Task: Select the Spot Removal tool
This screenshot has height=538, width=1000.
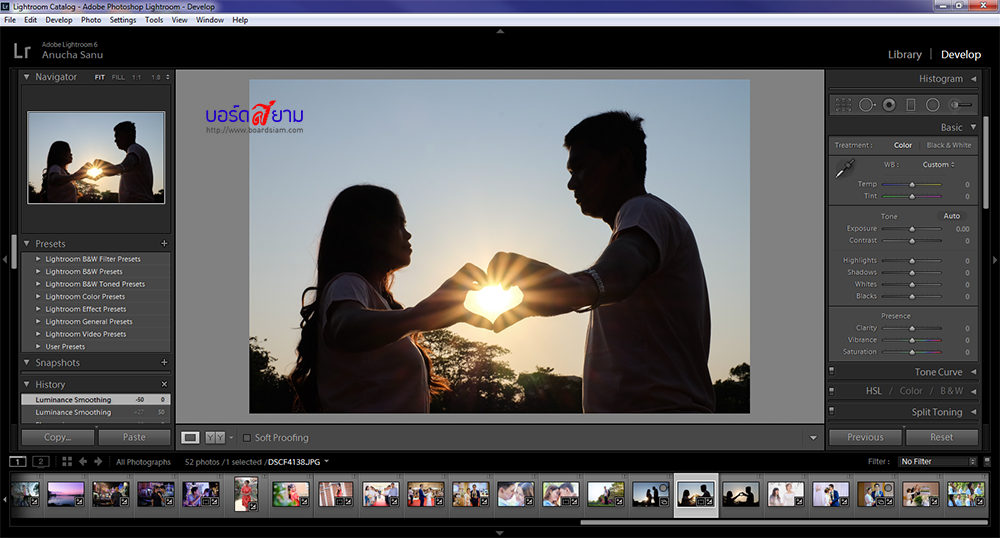Action: pos(866,104)
